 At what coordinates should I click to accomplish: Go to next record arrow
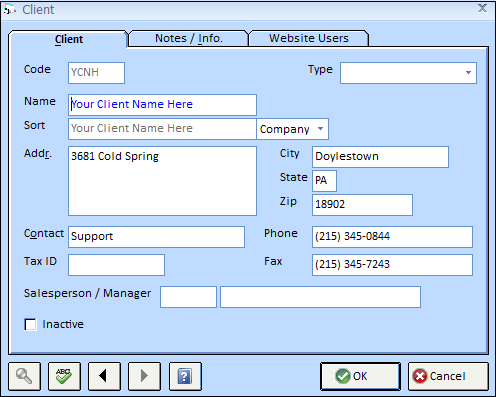pyautogui.click(x=144, y=376)
